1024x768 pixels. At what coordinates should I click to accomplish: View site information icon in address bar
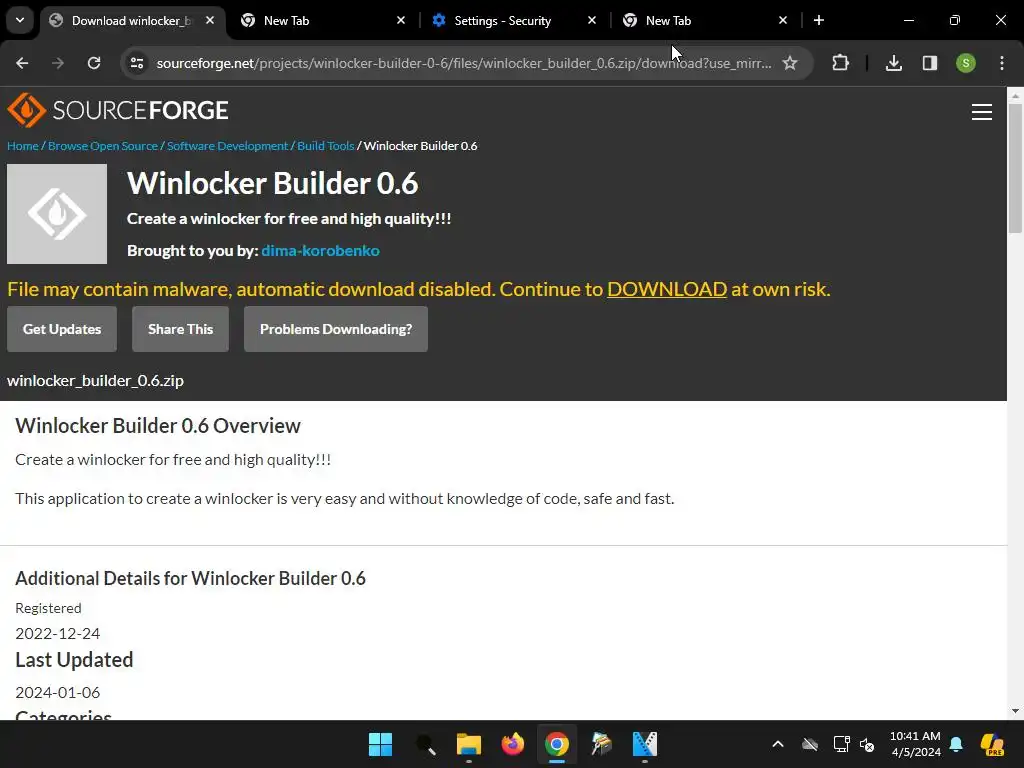tap(137, 63)
